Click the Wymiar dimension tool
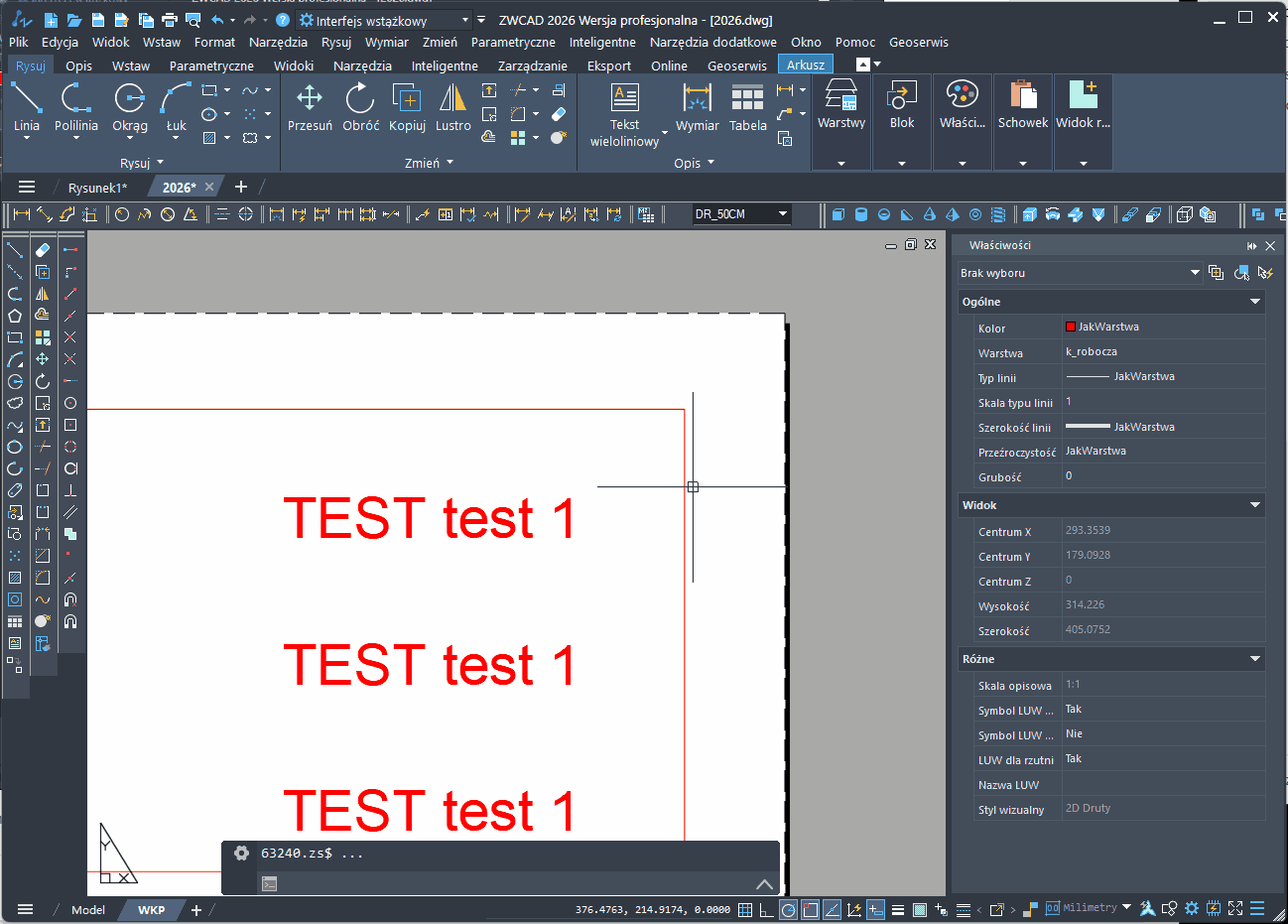The width and height of the screenshot is (1288, 924). tap(698, 107)
